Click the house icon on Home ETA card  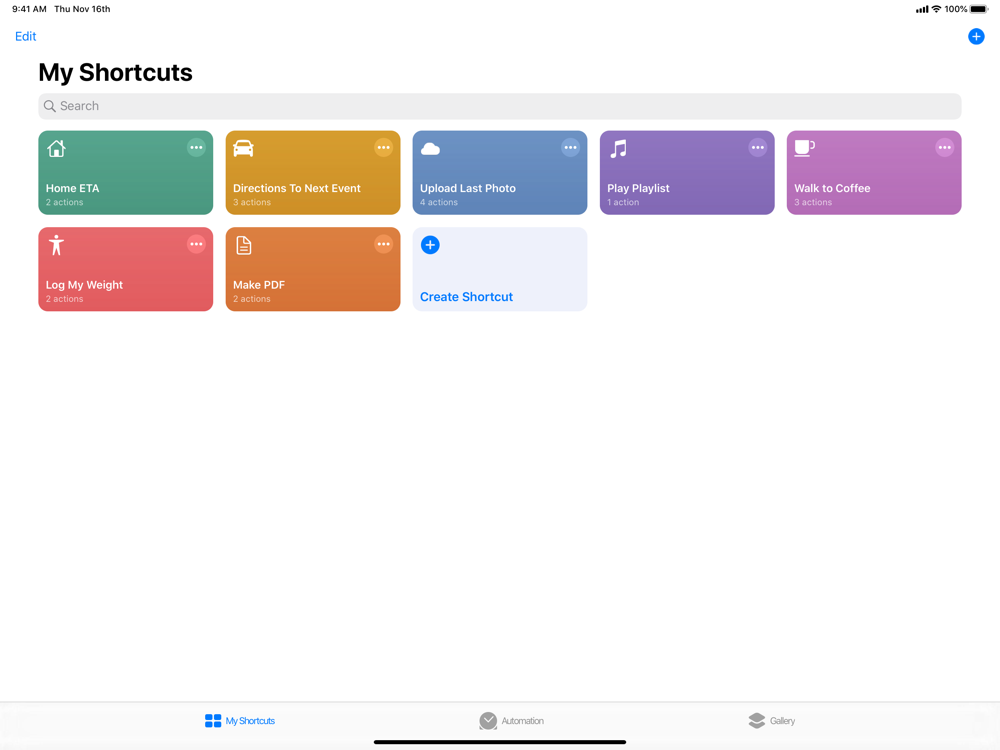[56, 149]
